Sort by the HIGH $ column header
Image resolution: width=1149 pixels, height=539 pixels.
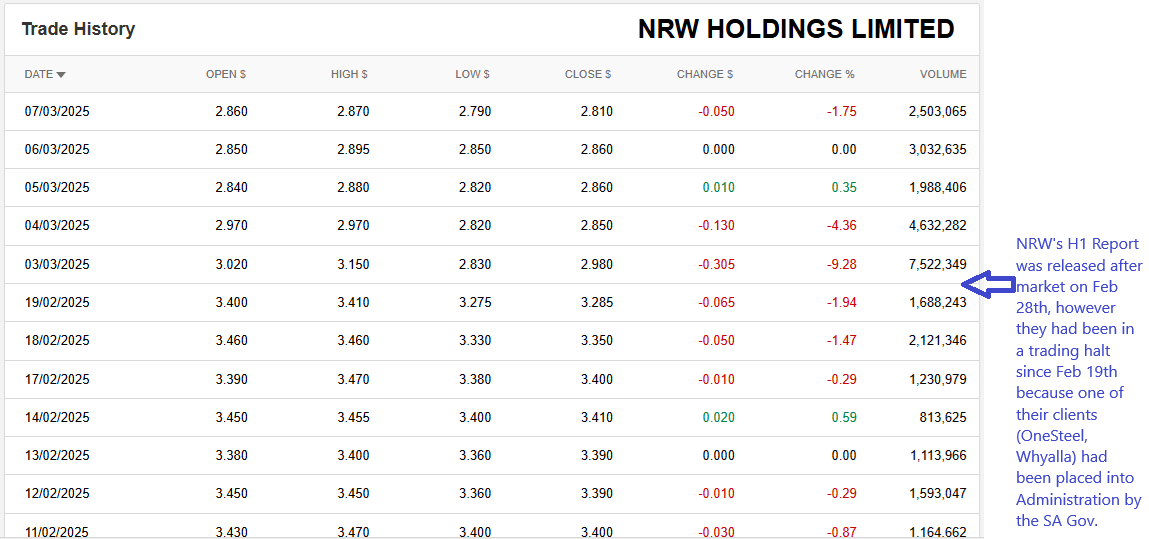[349, 74]
